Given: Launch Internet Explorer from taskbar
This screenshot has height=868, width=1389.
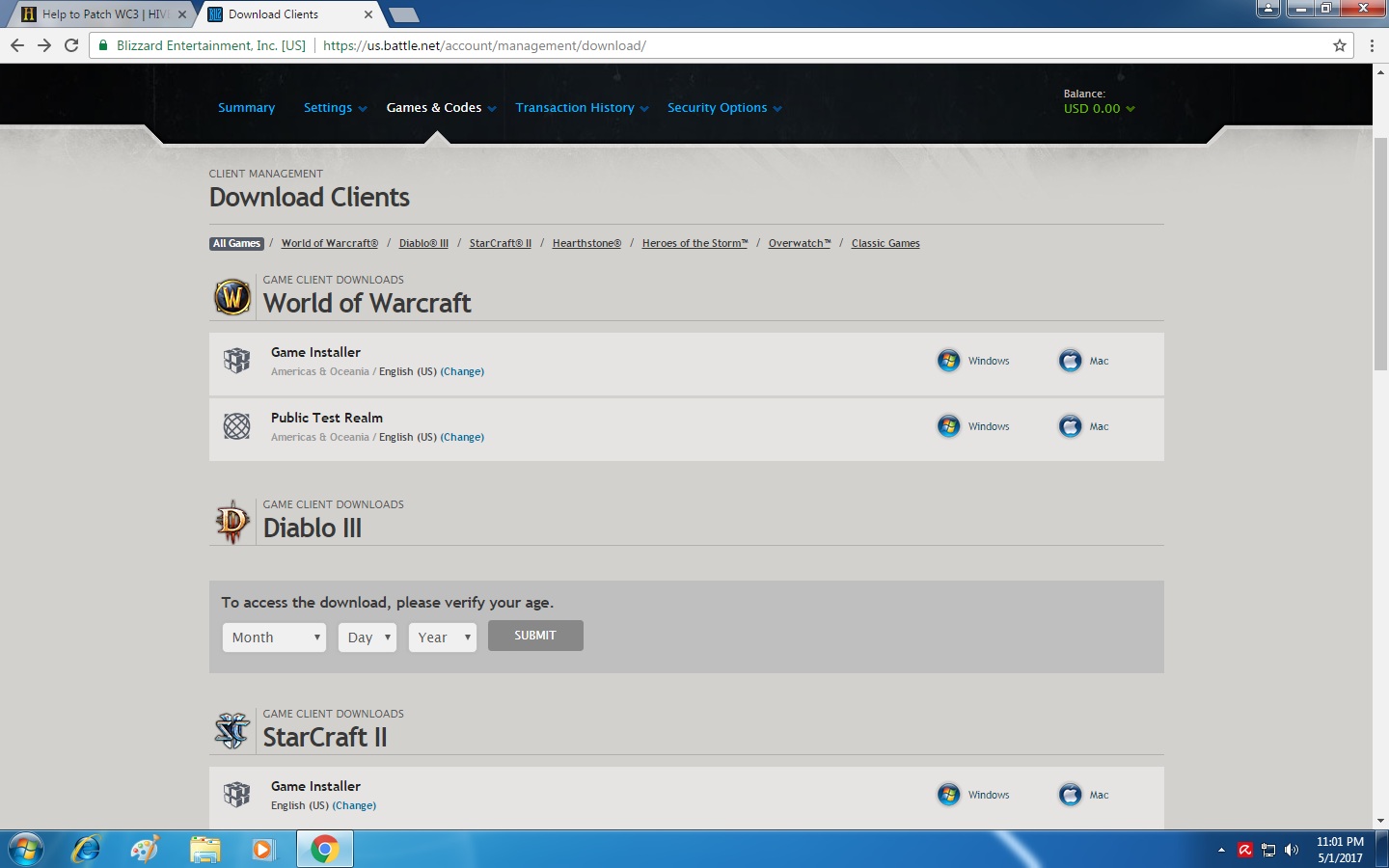Looking at the screenshot, I should click(x=87, y=850).
